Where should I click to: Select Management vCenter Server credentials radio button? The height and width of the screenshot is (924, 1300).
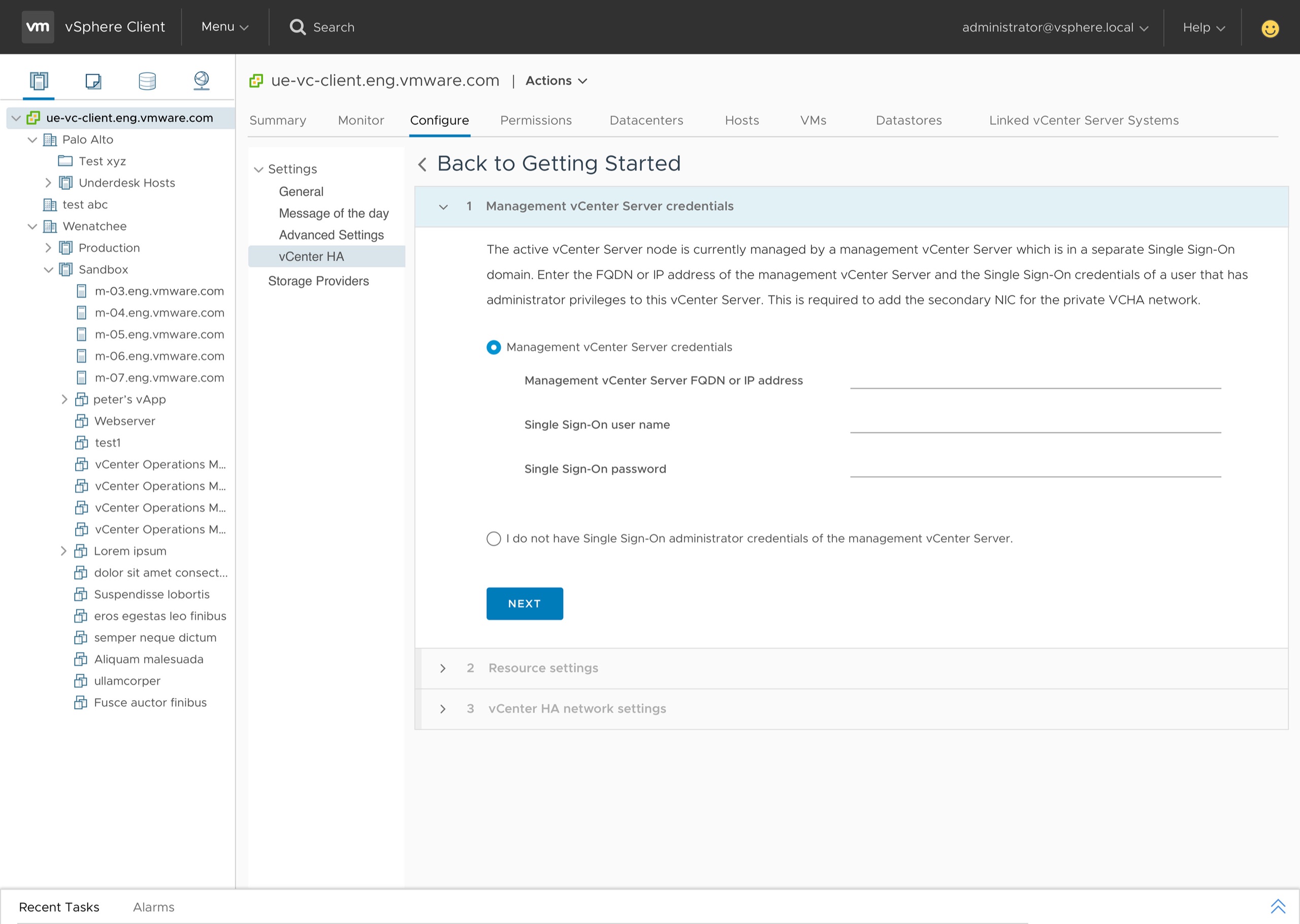tap(494, 347)
